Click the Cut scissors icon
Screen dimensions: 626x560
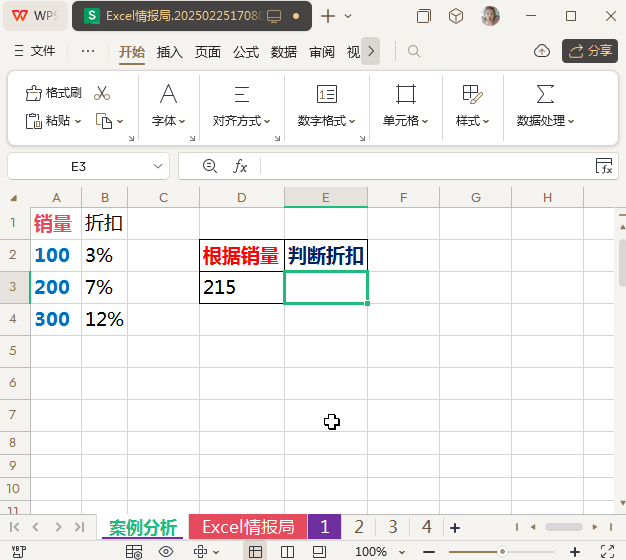click(101, 93)
